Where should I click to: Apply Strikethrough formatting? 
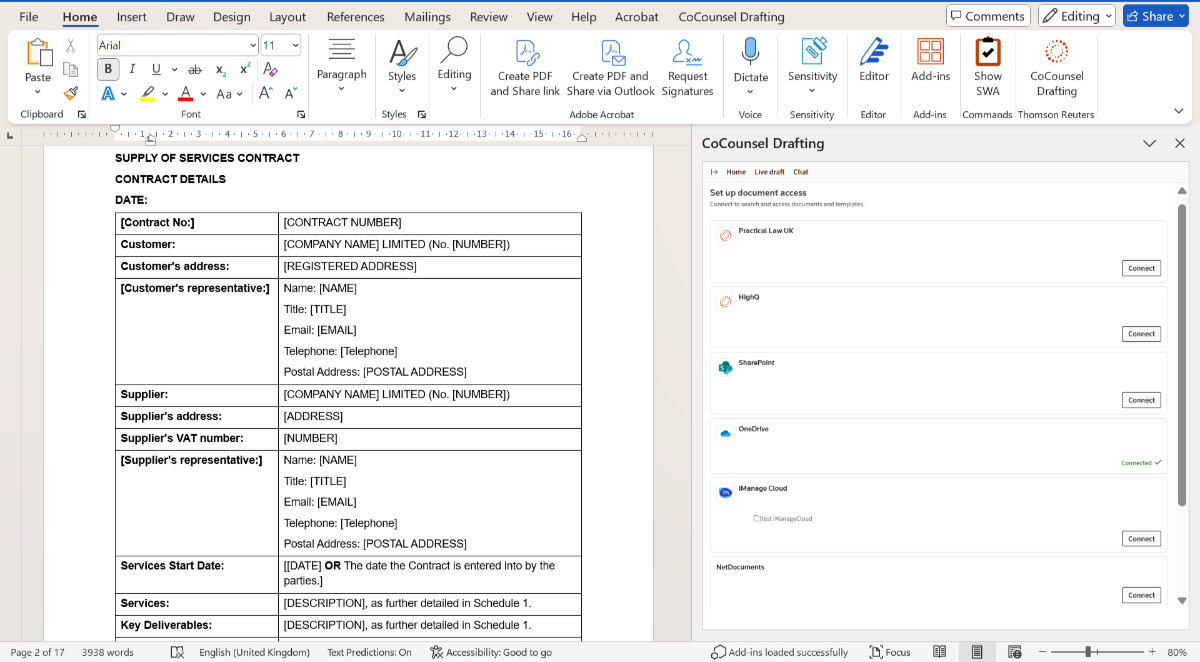pos(194,69)
